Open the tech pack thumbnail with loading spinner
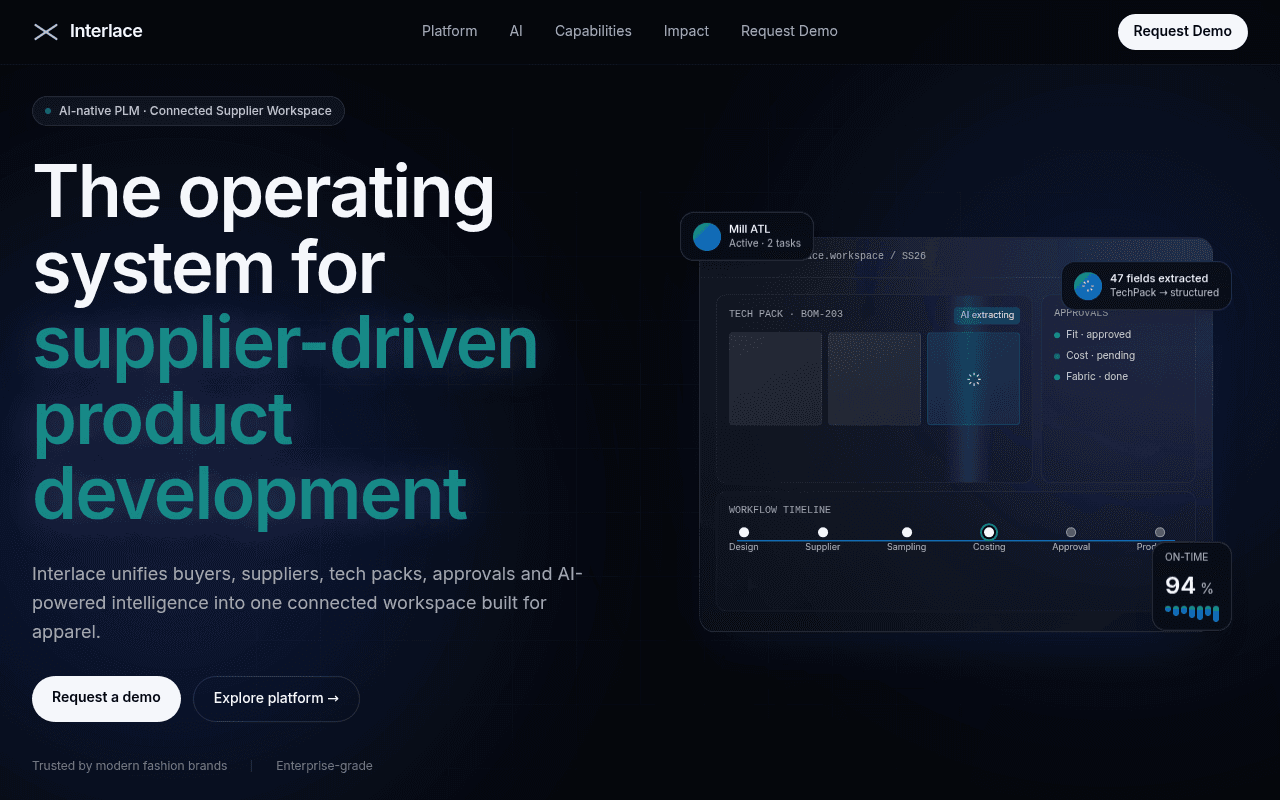 pos(973,379)
